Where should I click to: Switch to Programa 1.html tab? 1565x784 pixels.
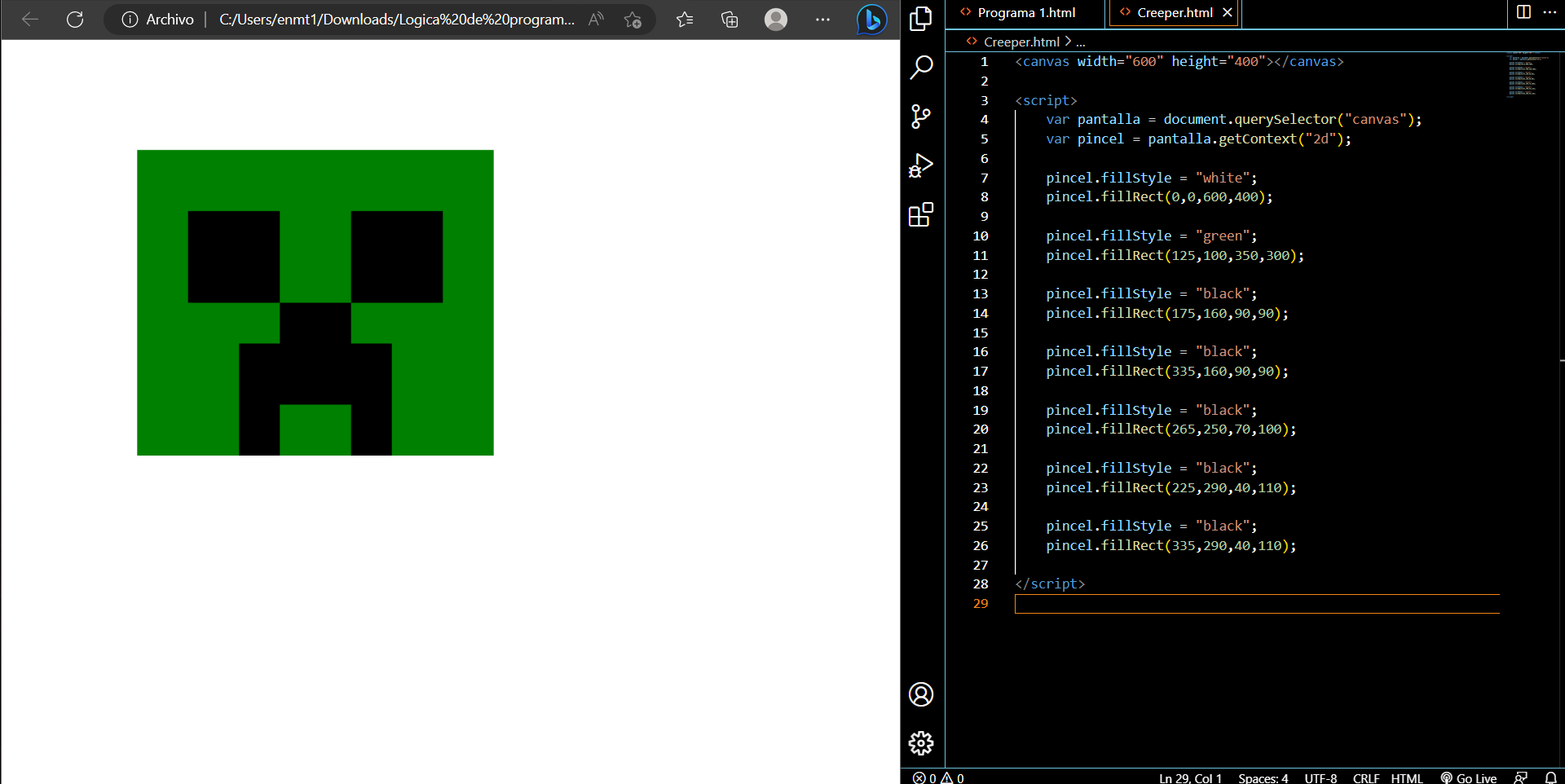(1026, 12)
